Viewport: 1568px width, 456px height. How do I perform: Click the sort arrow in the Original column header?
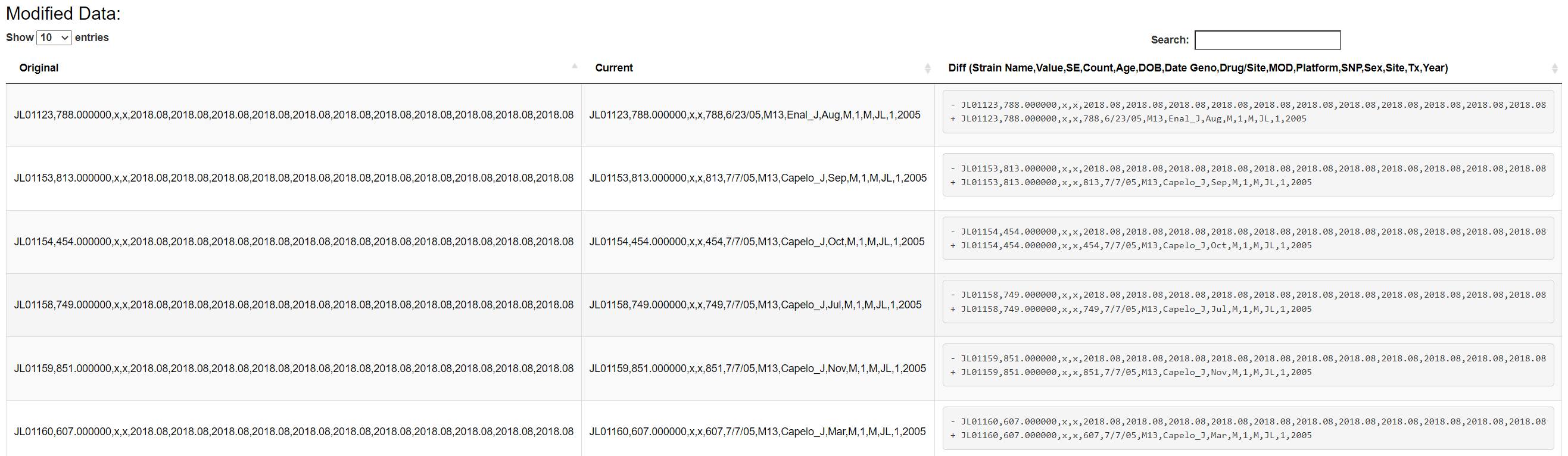pos(574,67)
